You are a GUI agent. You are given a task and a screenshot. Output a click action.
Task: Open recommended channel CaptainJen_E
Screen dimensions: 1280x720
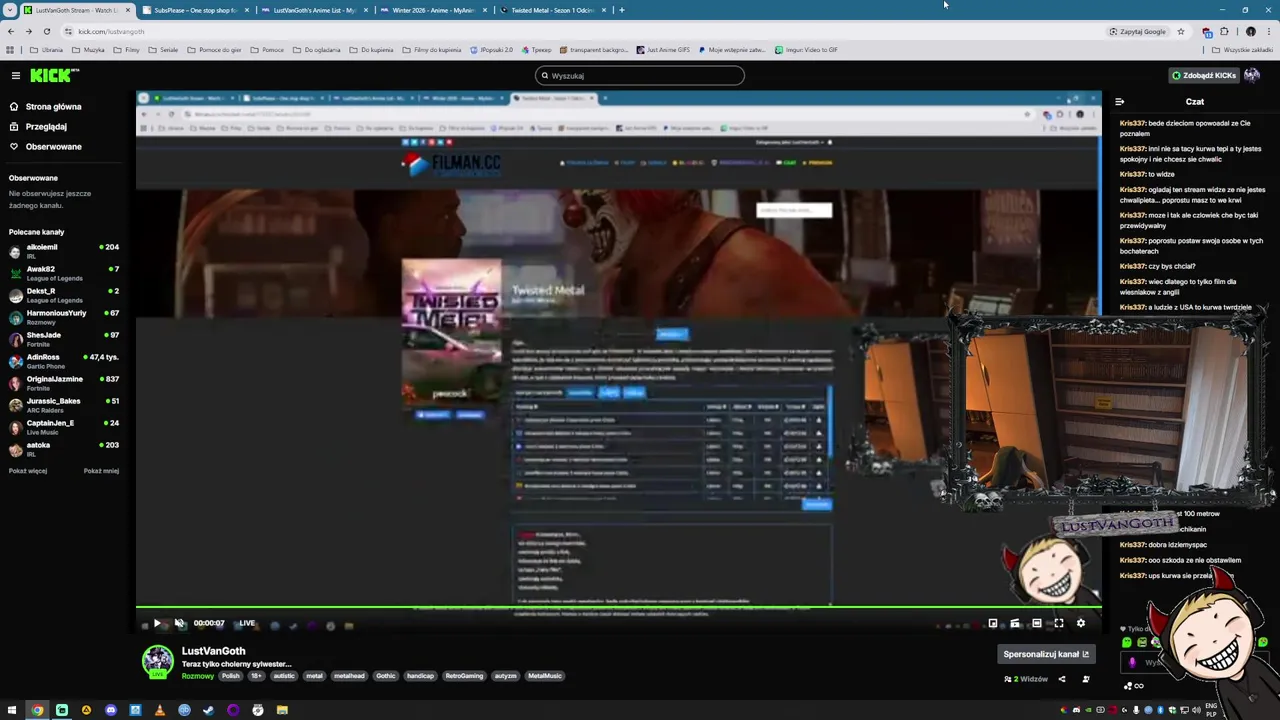64,426
